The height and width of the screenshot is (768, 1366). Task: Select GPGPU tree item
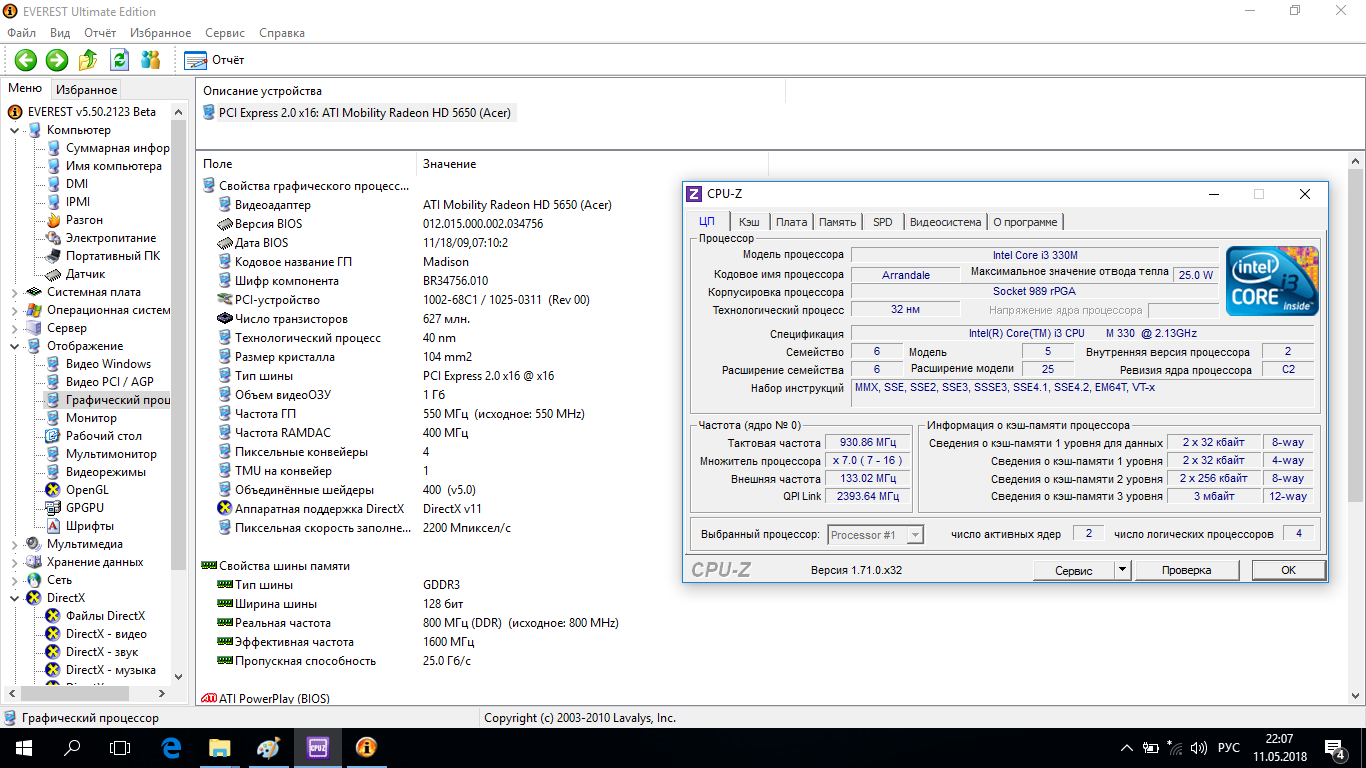pos(75,508)
